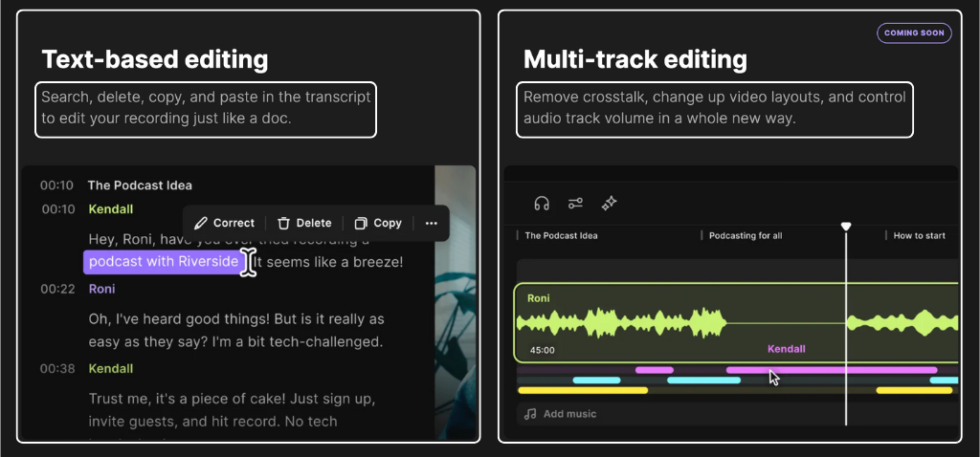Select the highlighted 'podcast with Riverside' text

pyautogui.click(x=163, y=262)
